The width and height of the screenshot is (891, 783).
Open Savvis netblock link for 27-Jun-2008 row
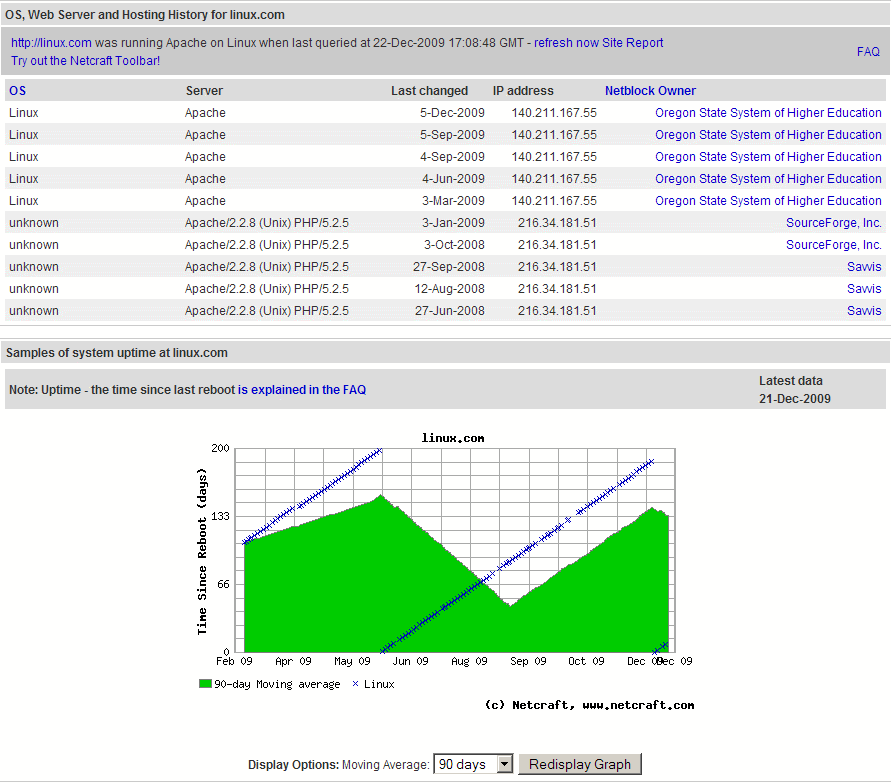[x=864, y=311]
